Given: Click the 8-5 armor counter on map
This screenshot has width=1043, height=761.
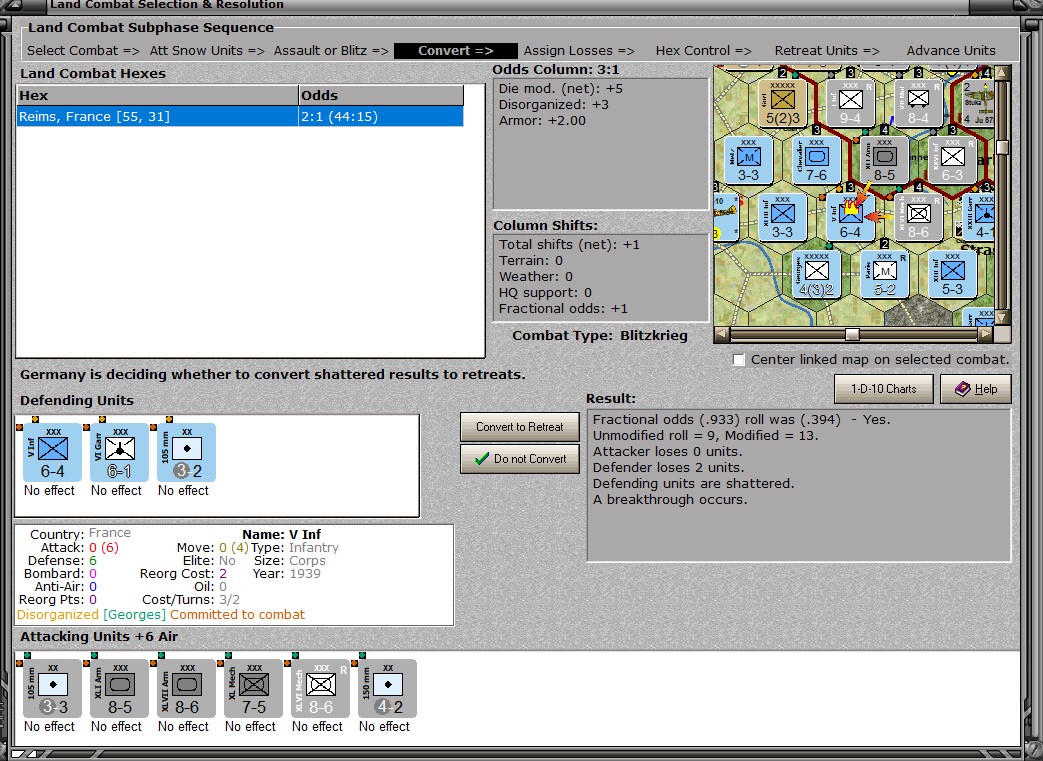Looking at the screenshot, I should click(884, 160).
